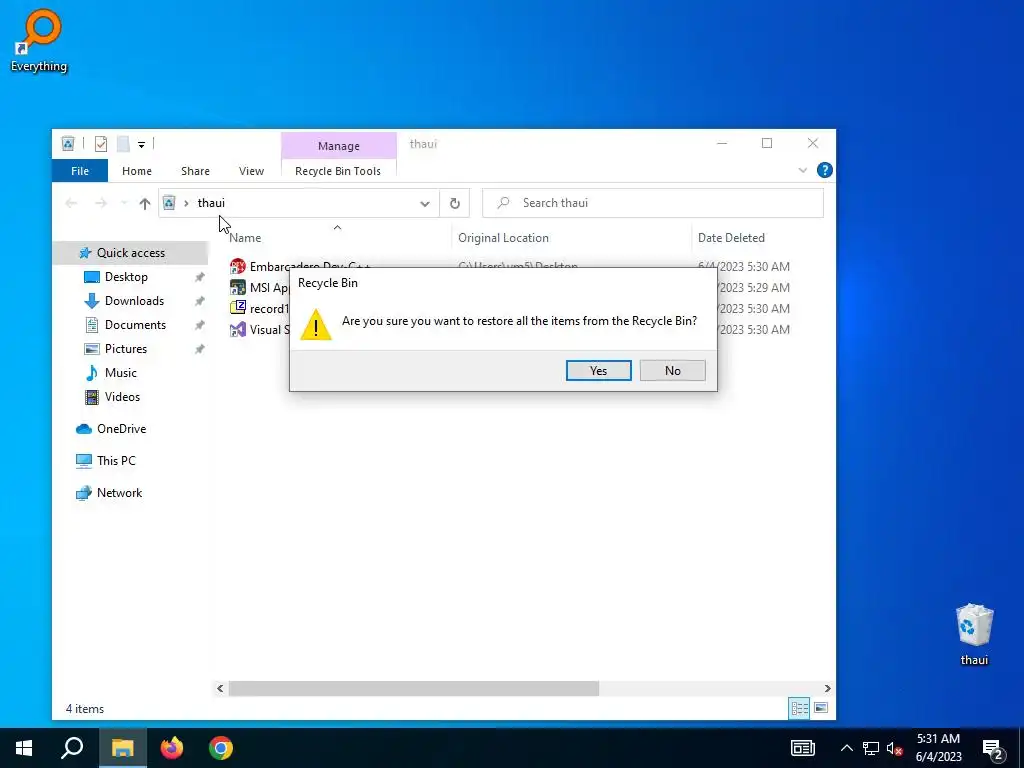The image size is (1024, 768).
Task: Open the taskbar clock and date
Action: pos(938,748)
